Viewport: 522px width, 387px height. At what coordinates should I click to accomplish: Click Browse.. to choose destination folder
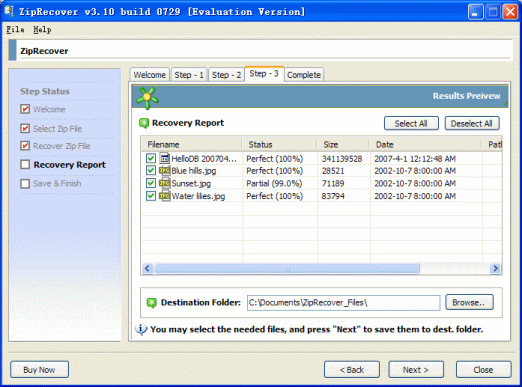pyautogui.click(x=469, y=302)
